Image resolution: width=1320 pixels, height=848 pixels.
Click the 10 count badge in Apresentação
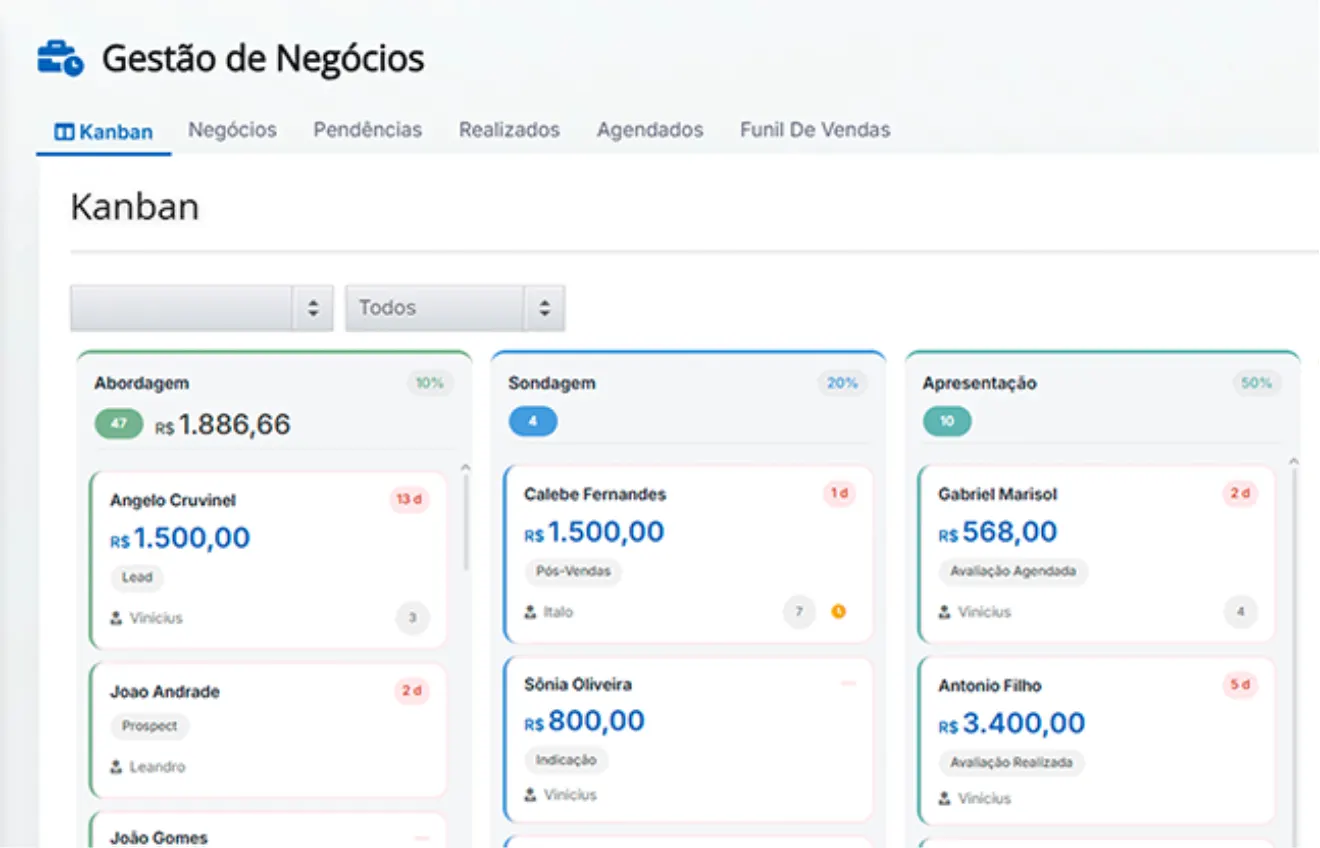(947, 422)
